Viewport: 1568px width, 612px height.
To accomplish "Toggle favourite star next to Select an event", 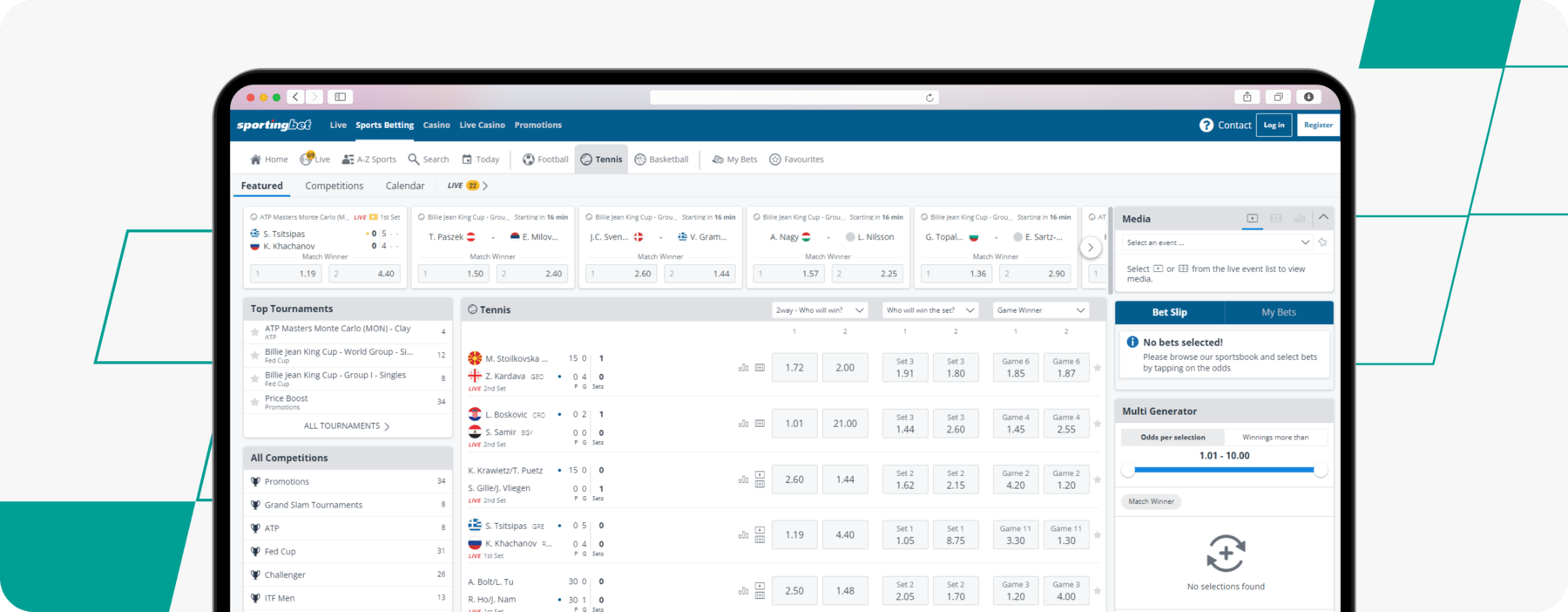I will click(1322, 242).
